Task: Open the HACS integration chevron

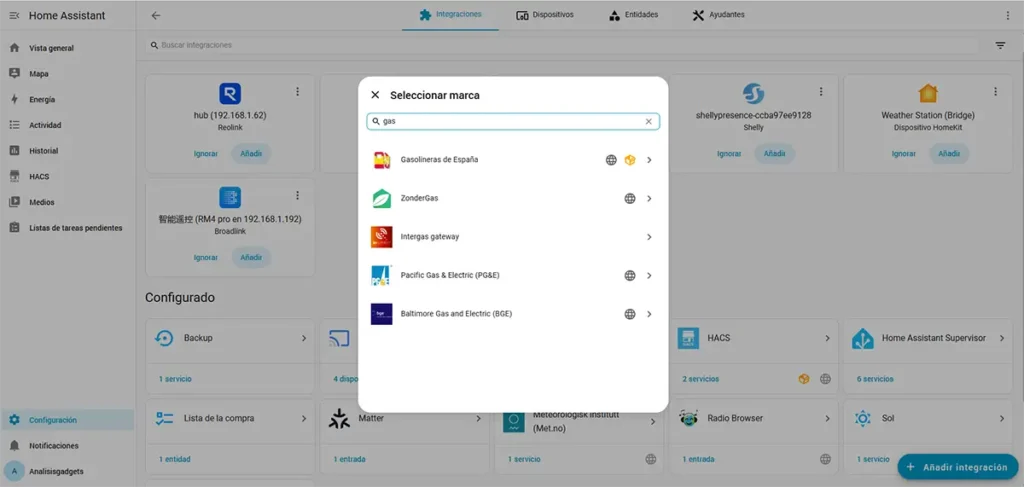Action: tap(827, 338)
